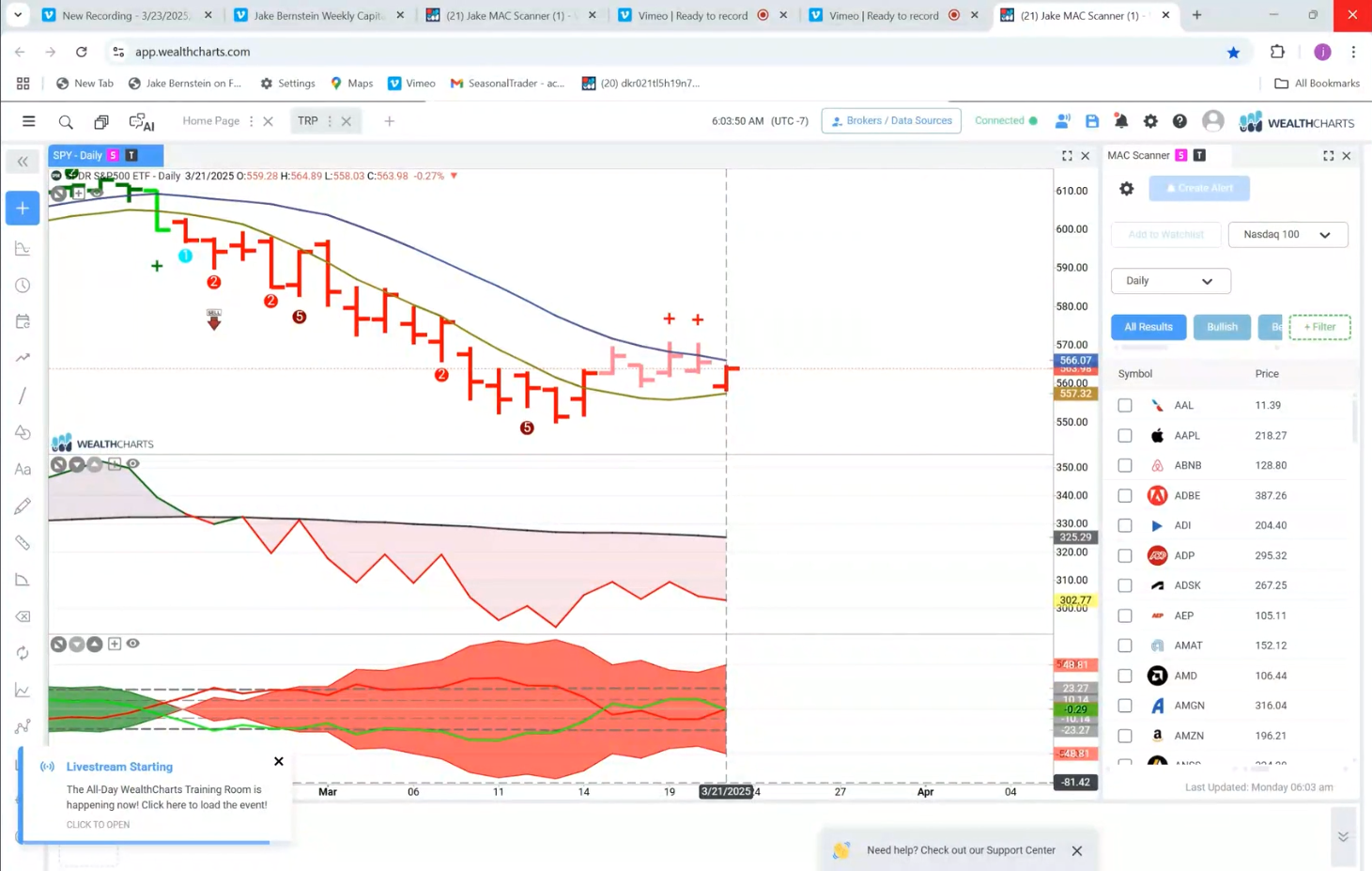This screenshot has width=1372, height=871.
Task: Open the Daily timeframe dropdown
Action: pyautogui.click(x=1170, y=281)
